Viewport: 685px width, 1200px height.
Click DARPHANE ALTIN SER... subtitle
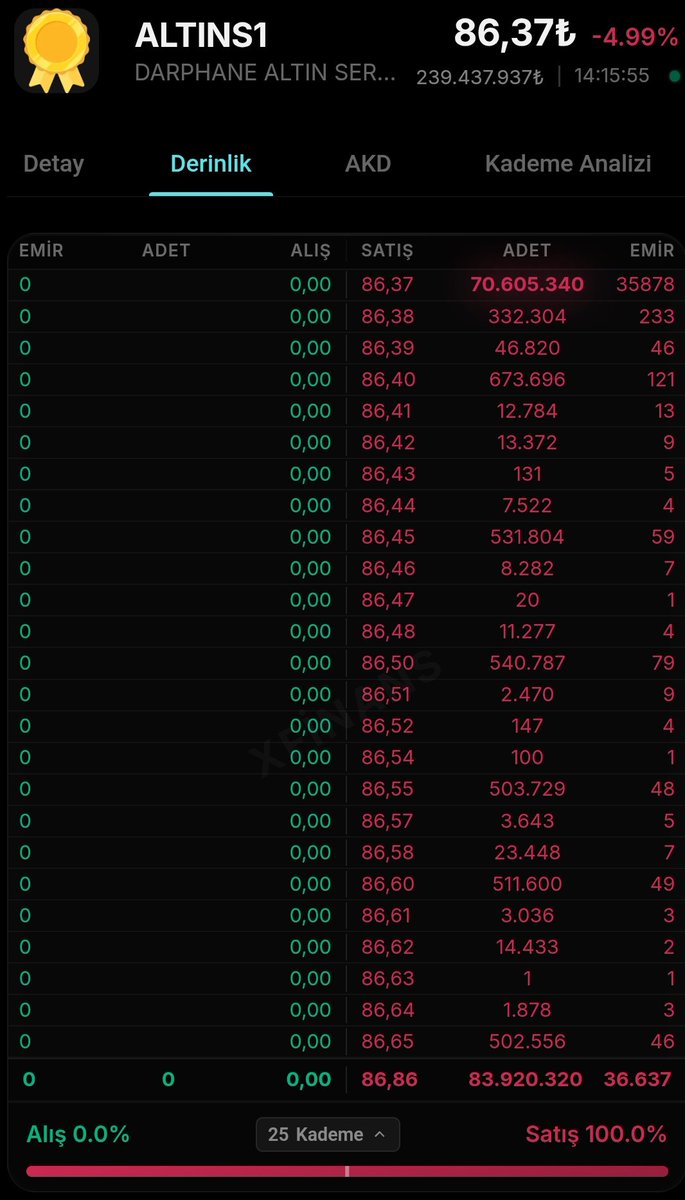[265, 74]
